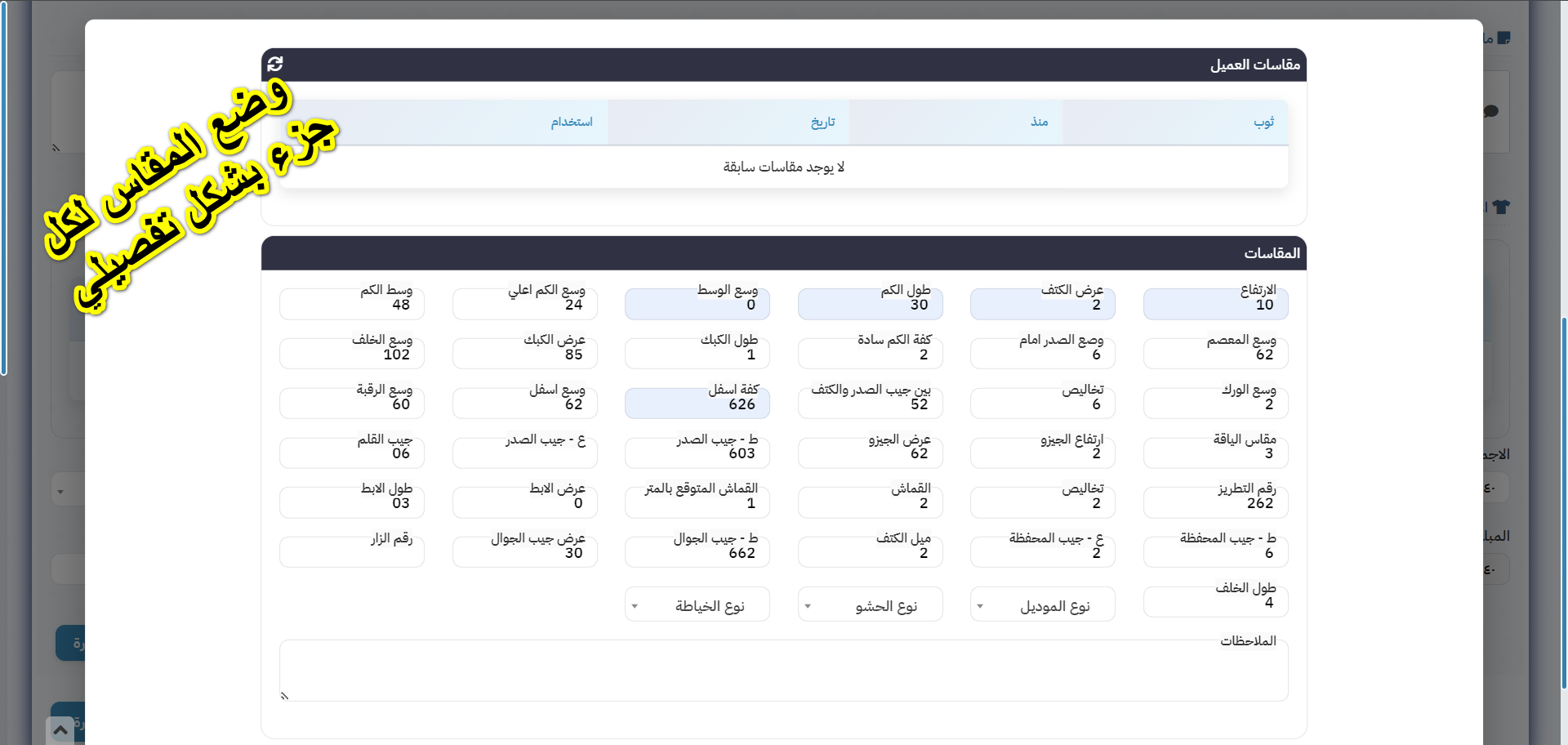Click the عرض الابط field
The image size is (1568, 745).
click(525, 503)
